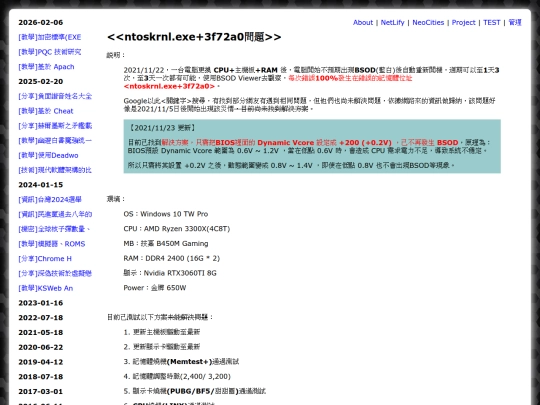Click the red Dynamic Vcore text
This screenshot has height=405, width=540.
[x=285, y=143]
